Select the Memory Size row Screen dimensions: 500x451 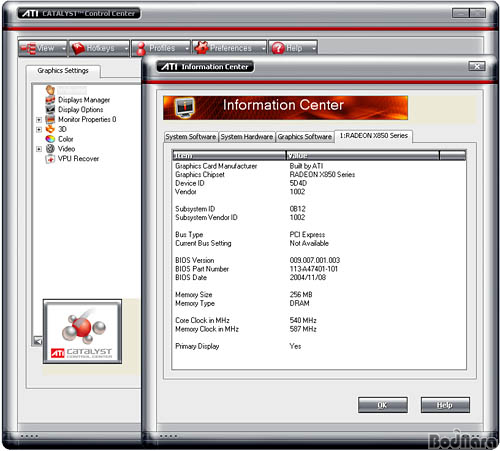point(319,294)
